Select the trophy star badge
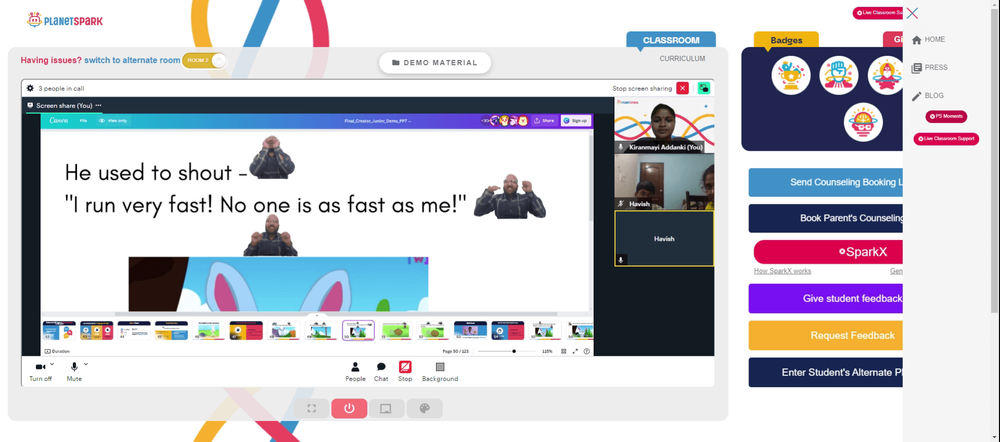1000x442 pixels. (791, 75)
